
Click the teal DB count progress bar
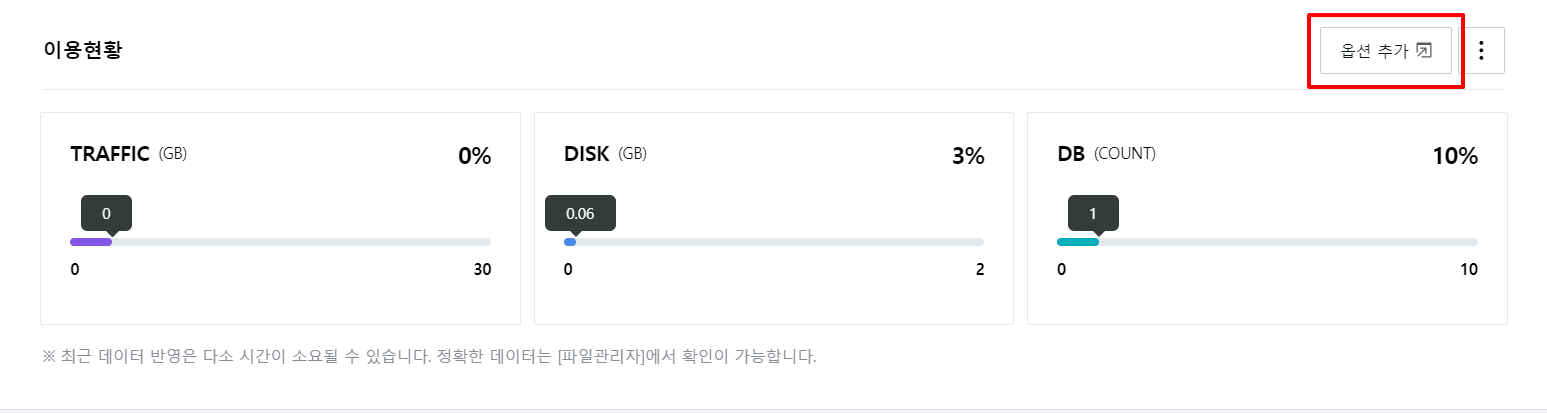[x=1078, y=242]
